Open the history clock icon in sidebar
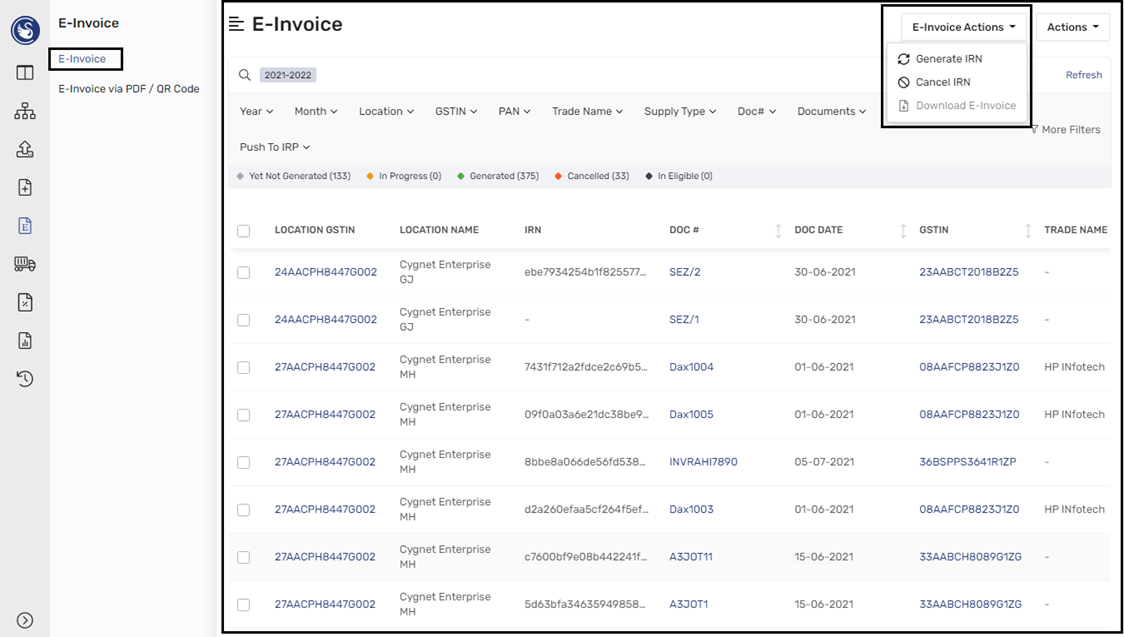 [25, 378]
